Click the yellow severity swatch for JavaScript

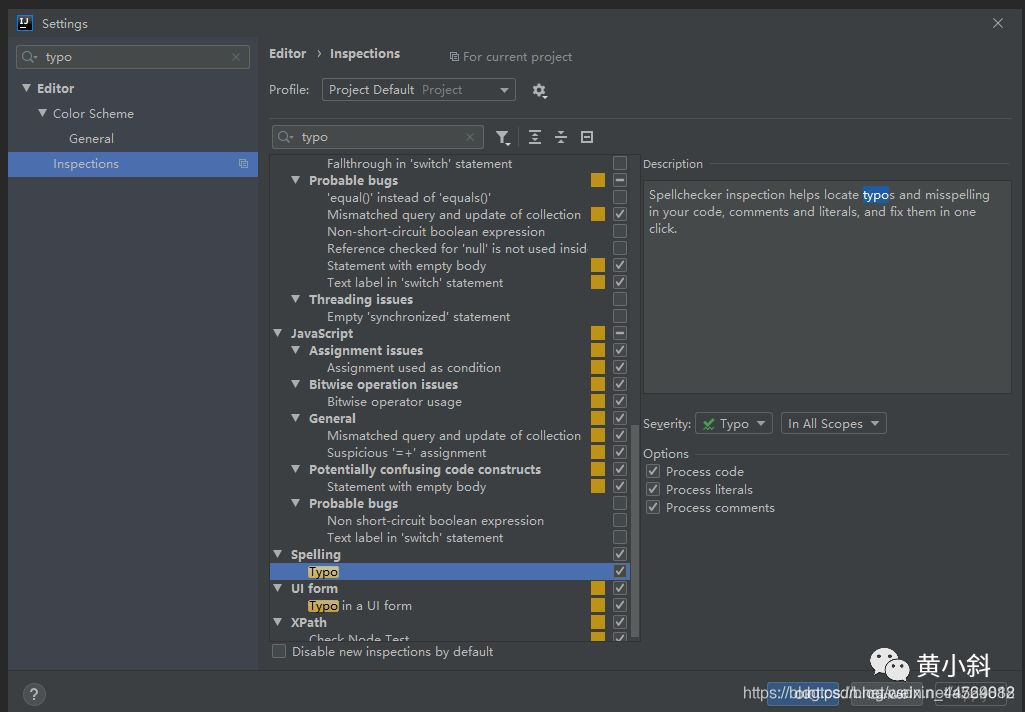pyautogui.click(x=597, y=333)
